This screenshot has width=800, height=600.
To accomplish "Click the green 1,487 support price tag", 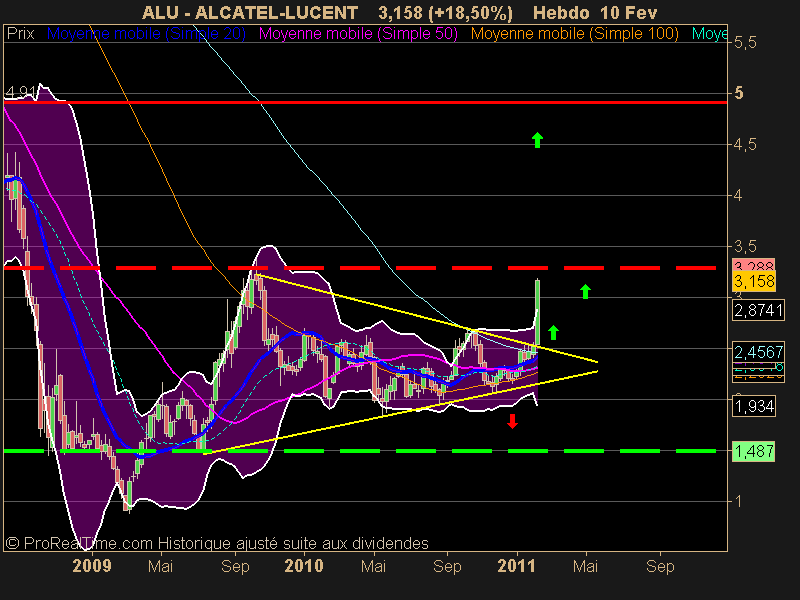I will pos(754,452).
